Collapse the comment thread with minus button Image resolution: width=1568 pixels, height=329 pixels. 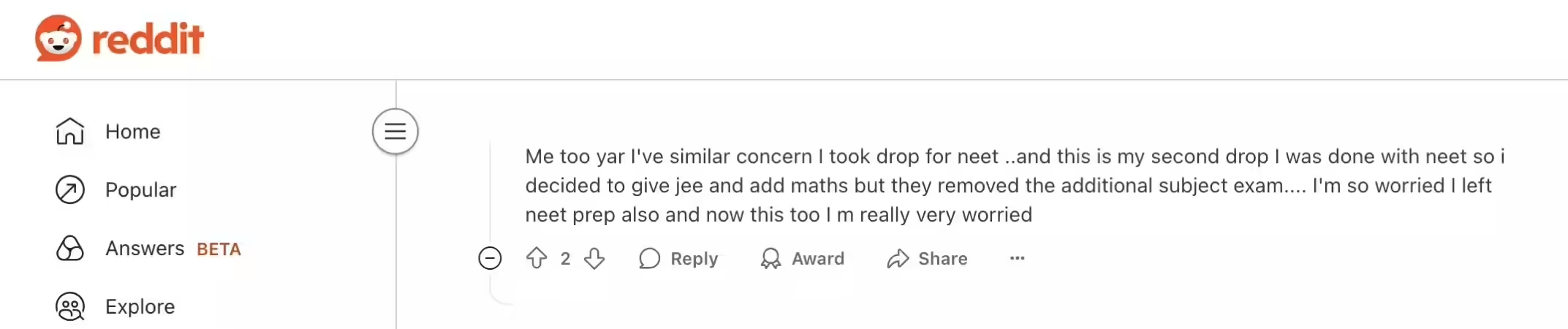coord(490,258)
